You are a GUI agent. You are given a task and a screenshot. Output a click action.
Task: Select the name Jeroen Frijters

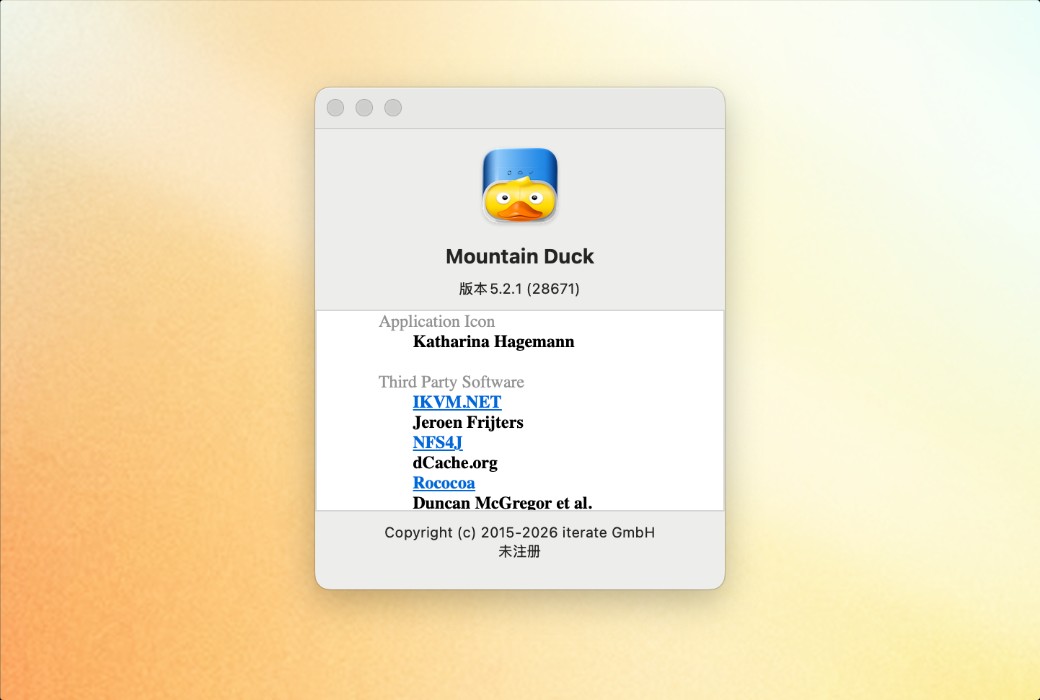click(468, 423)
